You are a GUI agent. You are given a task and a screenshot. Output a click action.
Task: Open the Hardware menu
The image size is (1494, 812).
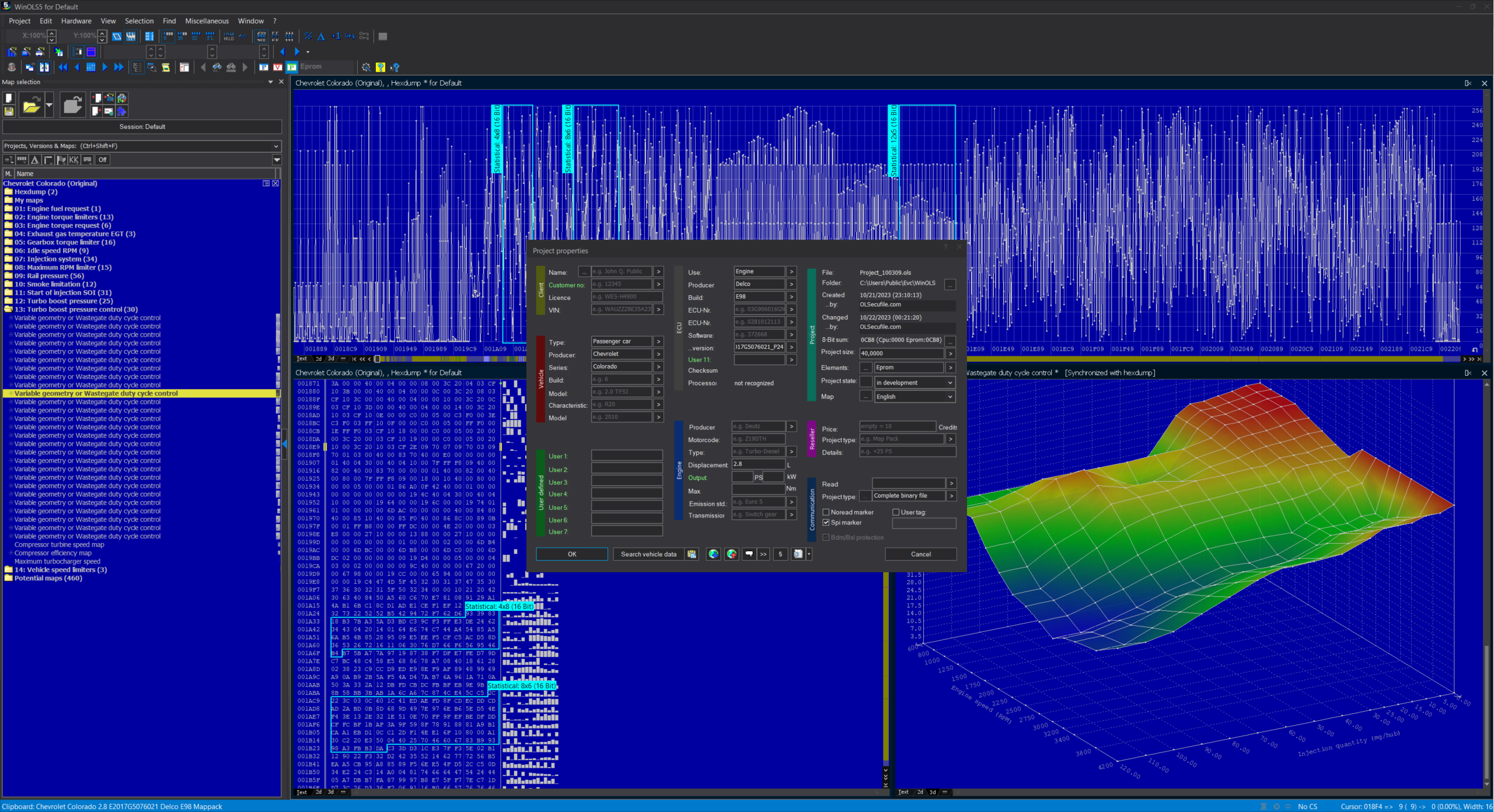[x=76, y=21]
